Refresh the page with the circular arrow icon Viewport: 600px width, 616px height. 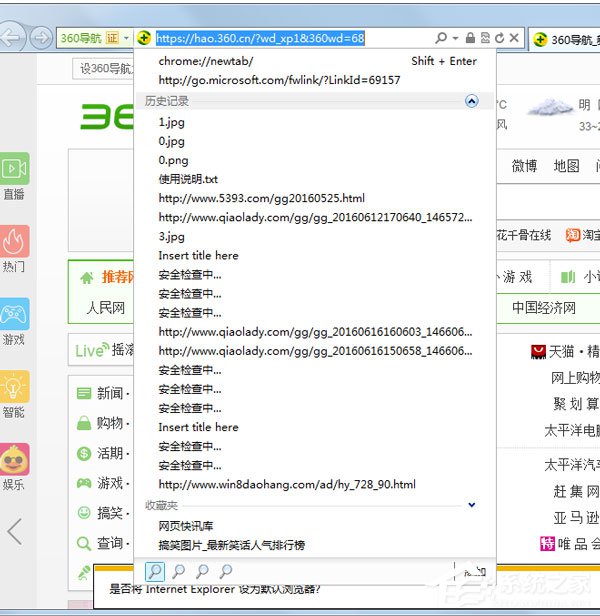point(499,38)
